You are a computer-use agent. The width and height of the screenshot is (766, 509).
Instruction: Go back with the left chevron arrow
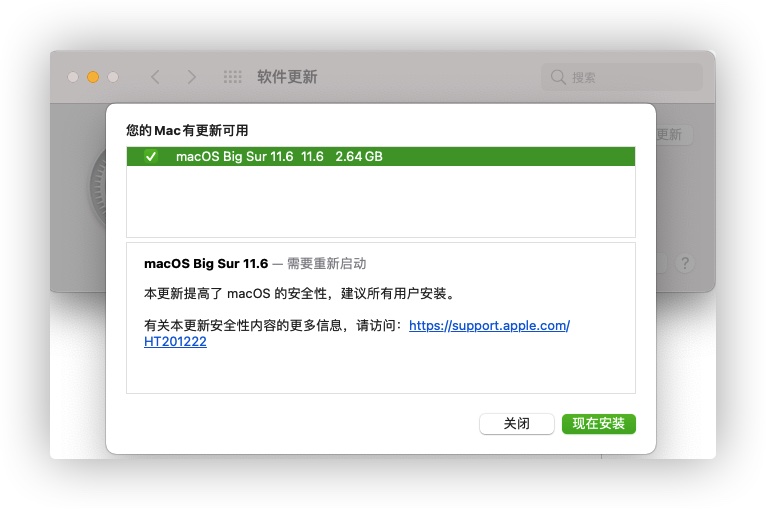click(155, 77)
